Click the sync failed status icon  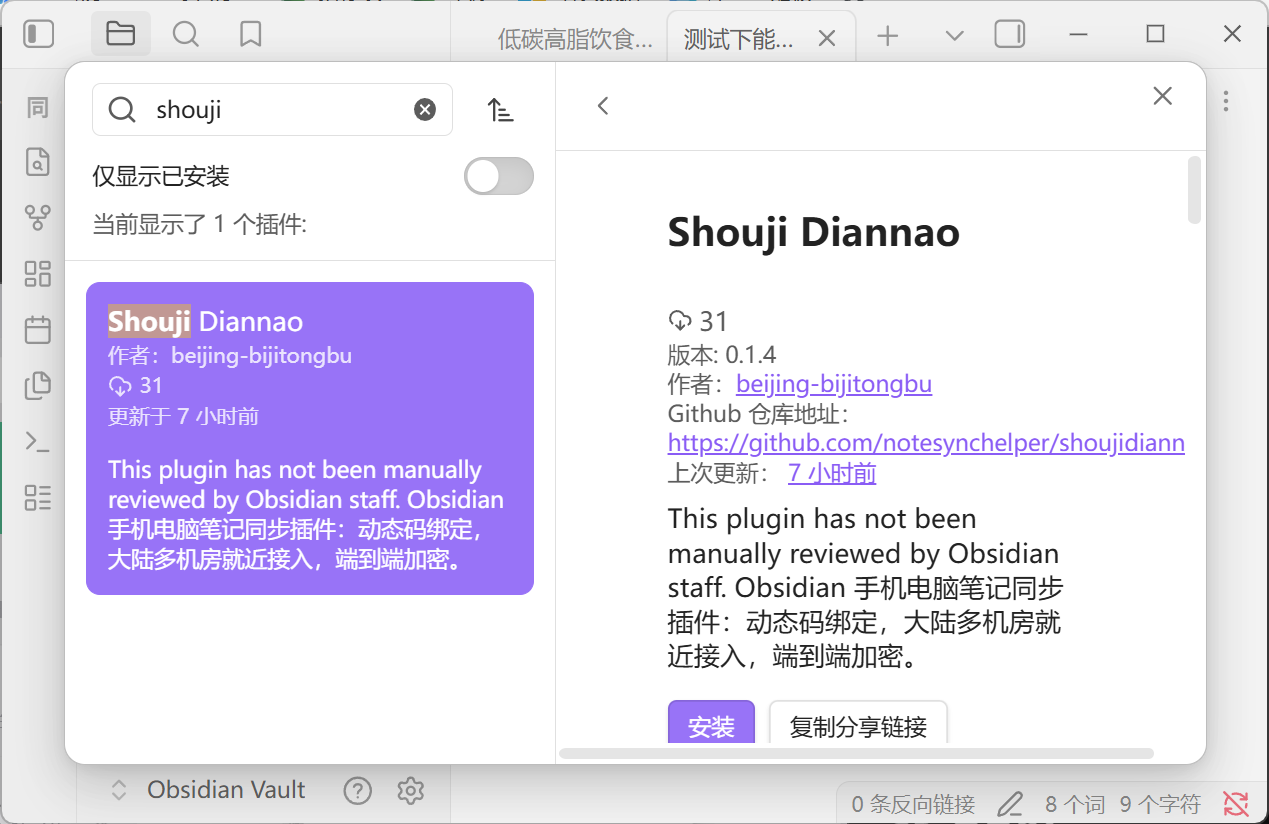[x=1236, y=802]
